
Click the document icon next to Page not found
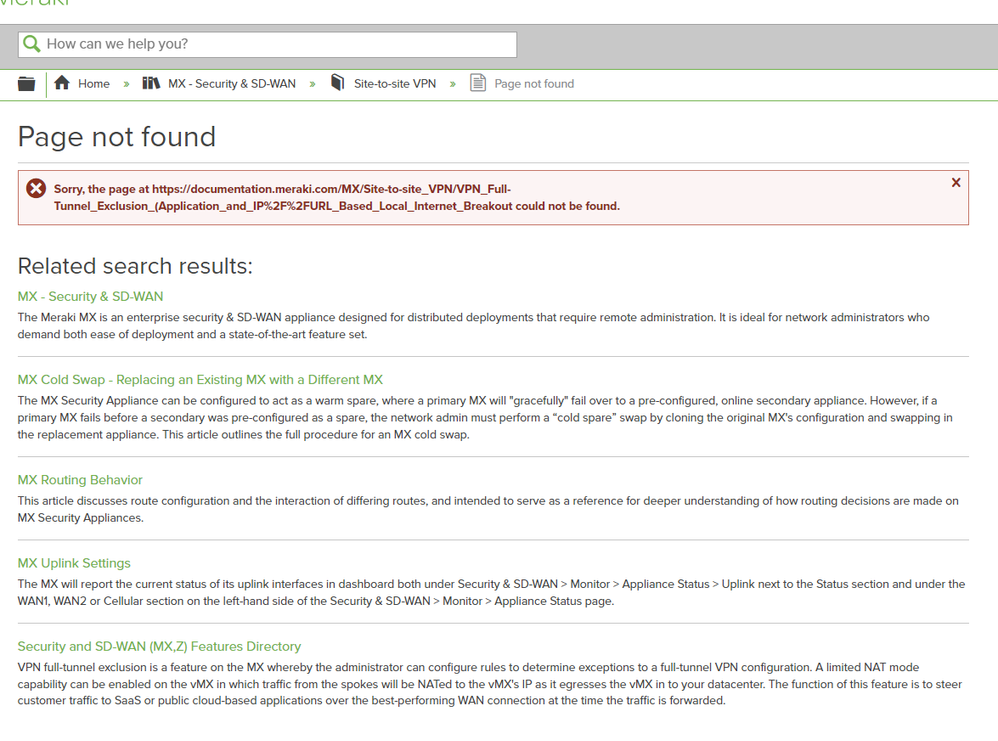pyautogui.click(x=478, y=83)
